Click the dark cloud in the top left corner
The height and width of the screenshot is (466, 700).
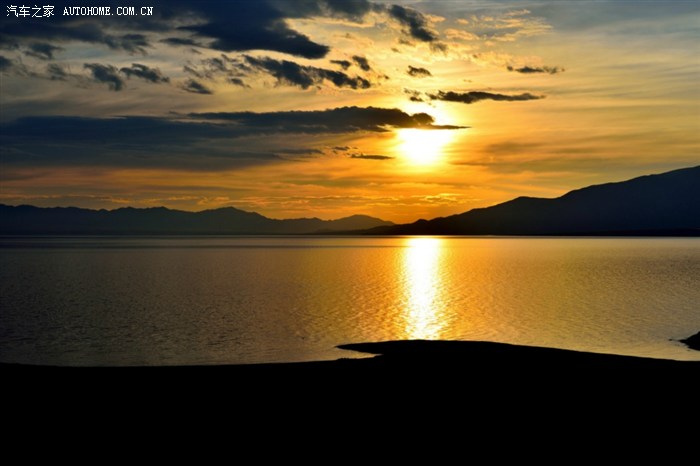[x=40, y=40]
